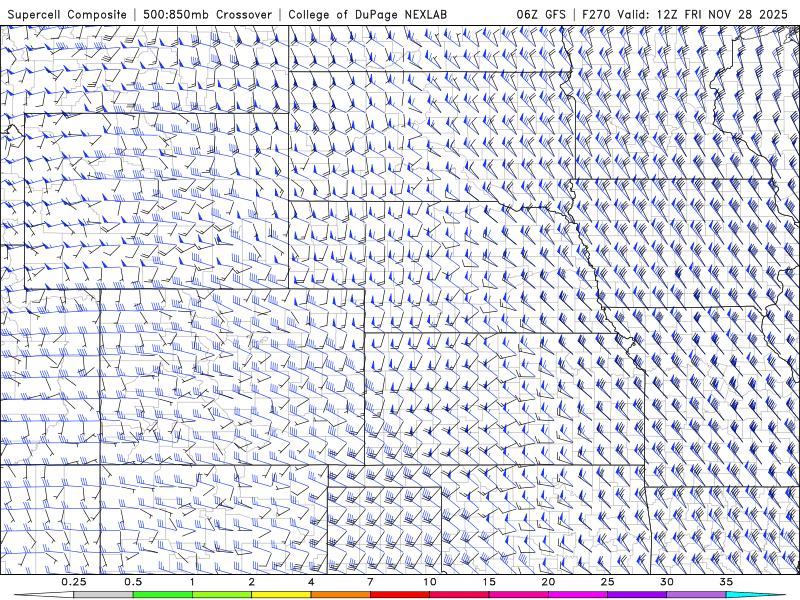
Task: Select the red colorbar segment
Action: tap(399, 595)
